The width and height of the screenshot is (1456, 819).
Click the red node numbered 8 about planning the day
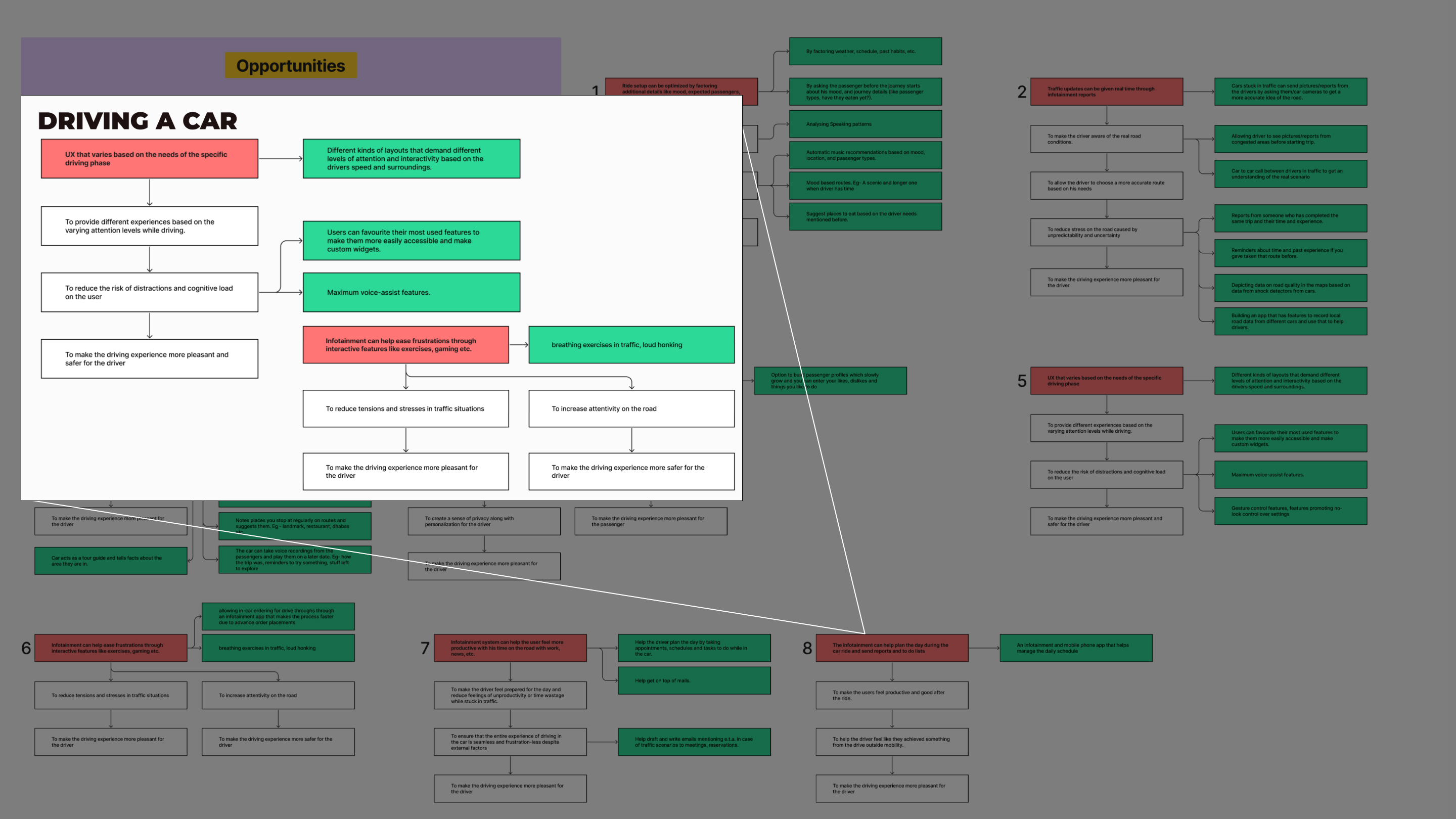click(891, 648)
